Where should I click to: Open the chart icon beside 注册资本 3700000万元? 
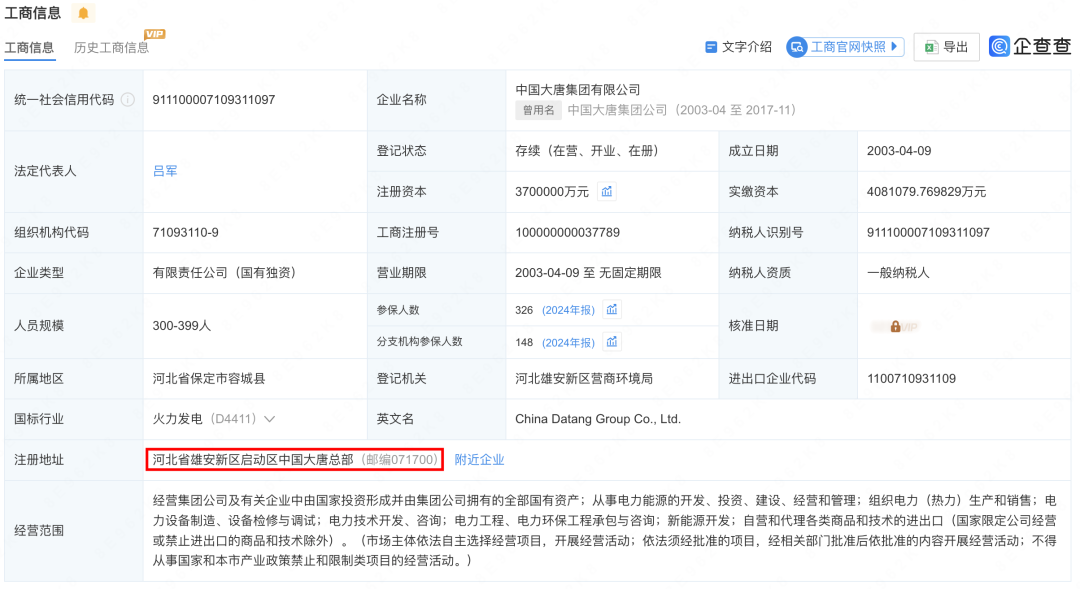(607, 192)
